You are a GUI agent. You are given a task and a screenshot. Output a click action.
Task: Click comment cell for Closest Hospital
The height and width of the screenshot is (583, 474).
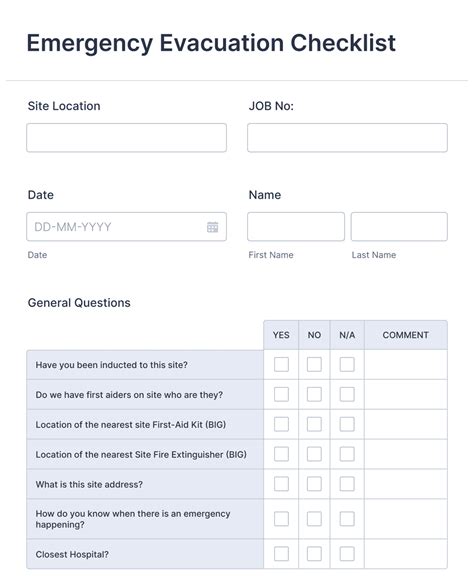pos(406,554)
